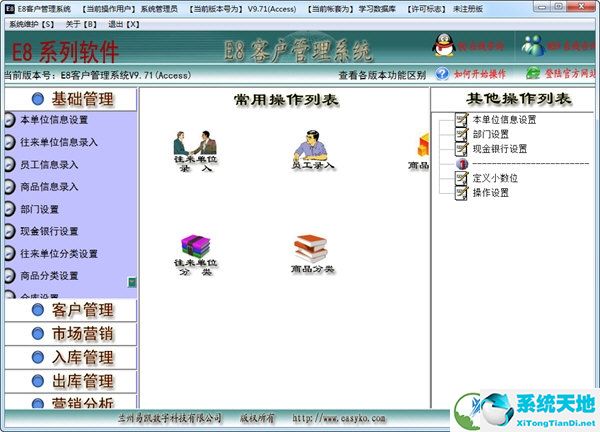Expand the 入库管理 section
The width and height of the screenshot is (600, 432).
pos(71,357)
